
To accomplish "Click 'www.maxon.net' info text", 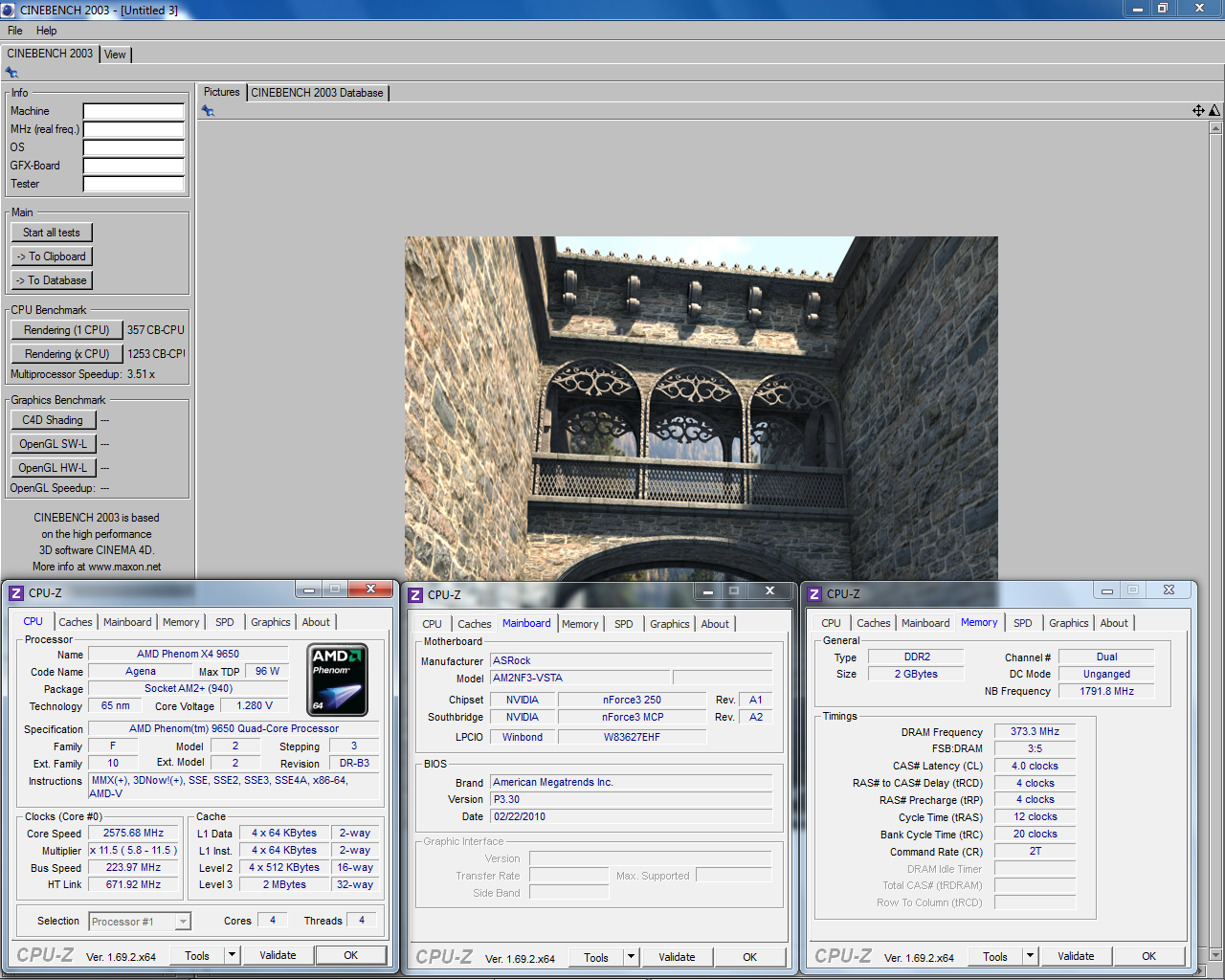I will [124, 567].
